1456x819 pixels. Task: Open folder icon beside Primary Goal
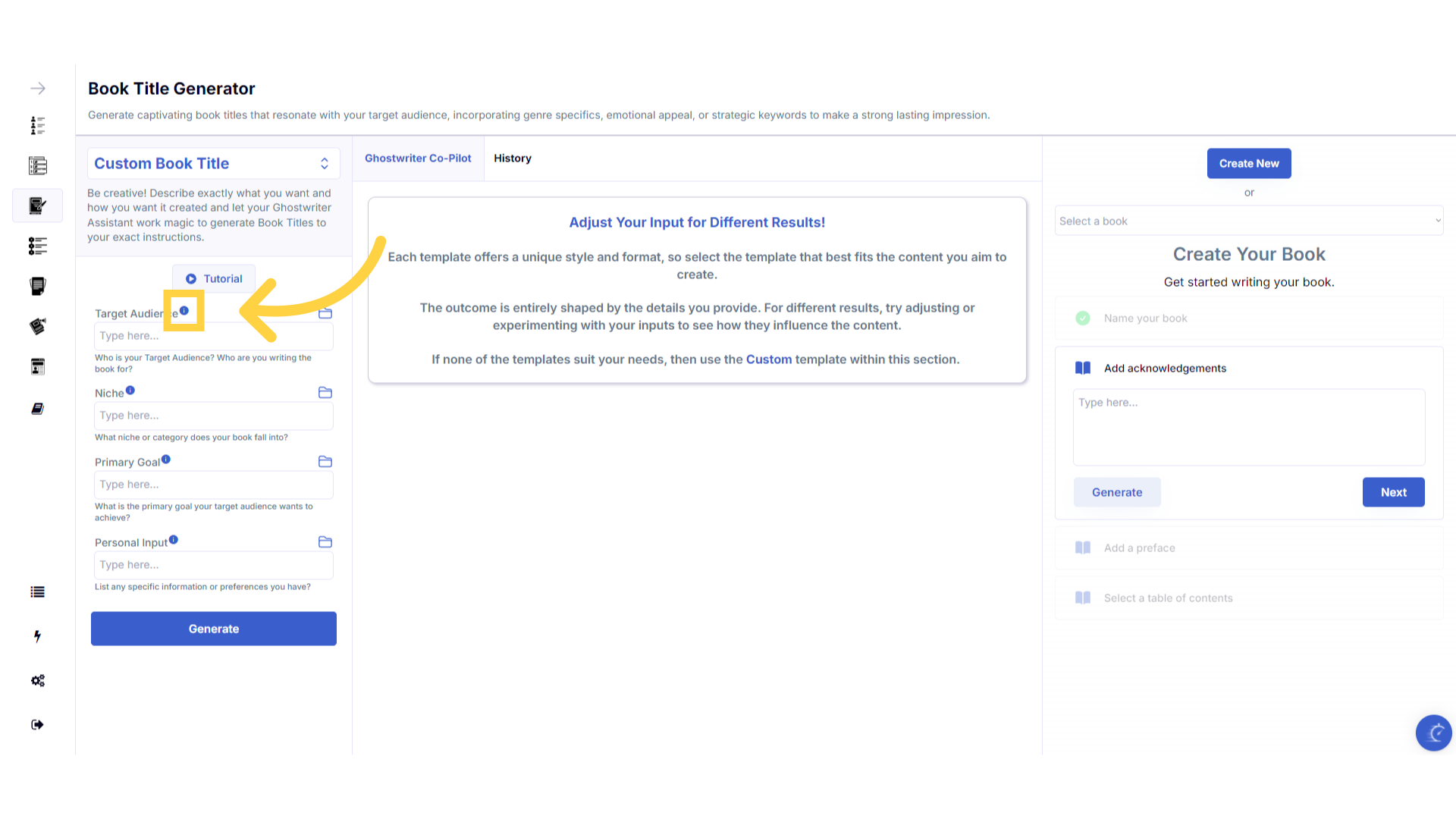coord(325,462)
